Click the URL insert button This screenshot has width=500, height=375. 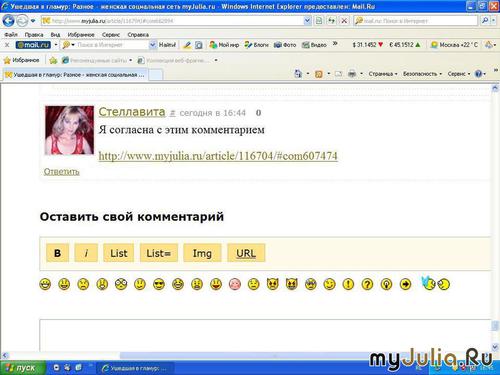pyautogui.click(x=246, y=253)
